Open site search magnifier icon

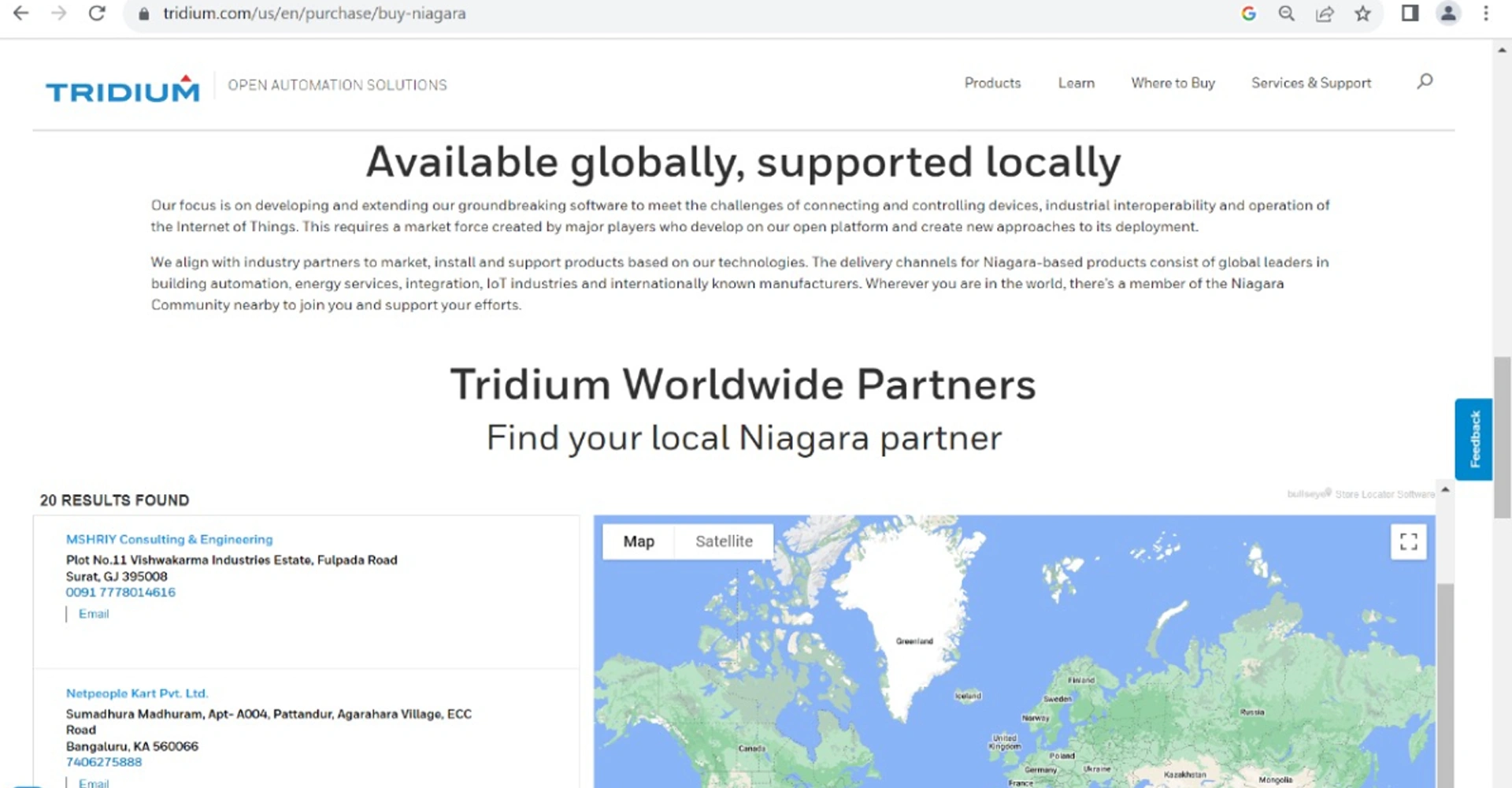1425,82
